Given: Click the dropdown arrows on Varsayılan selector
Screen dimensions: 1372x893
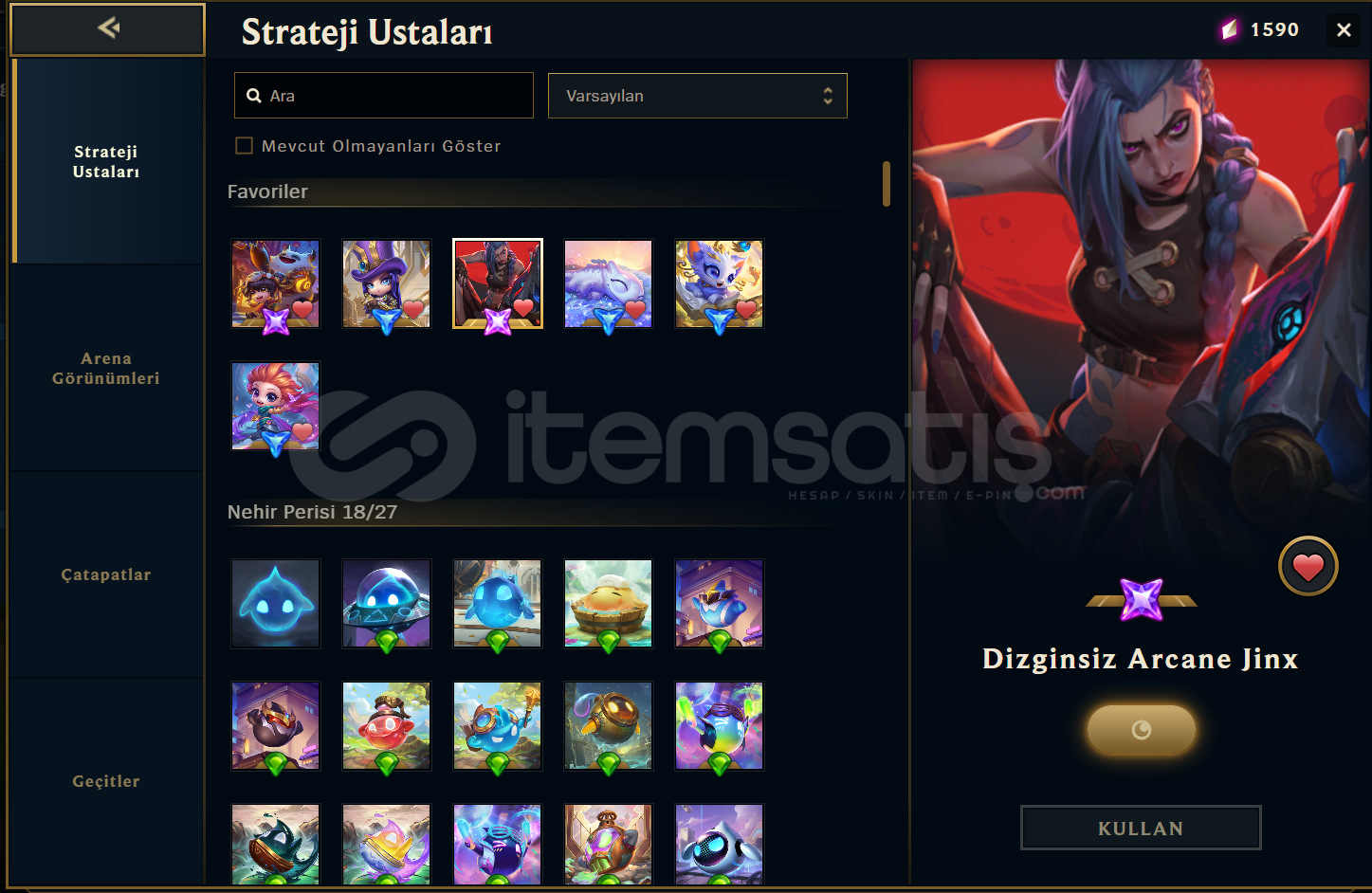Looking at the screenshot, I should (x=828, y=96).
